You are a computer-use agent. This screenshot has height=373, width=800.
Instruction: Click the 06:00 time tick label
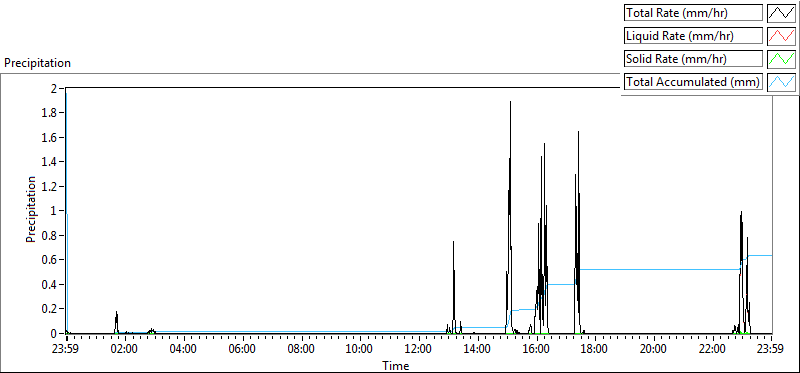click(242, 350)
